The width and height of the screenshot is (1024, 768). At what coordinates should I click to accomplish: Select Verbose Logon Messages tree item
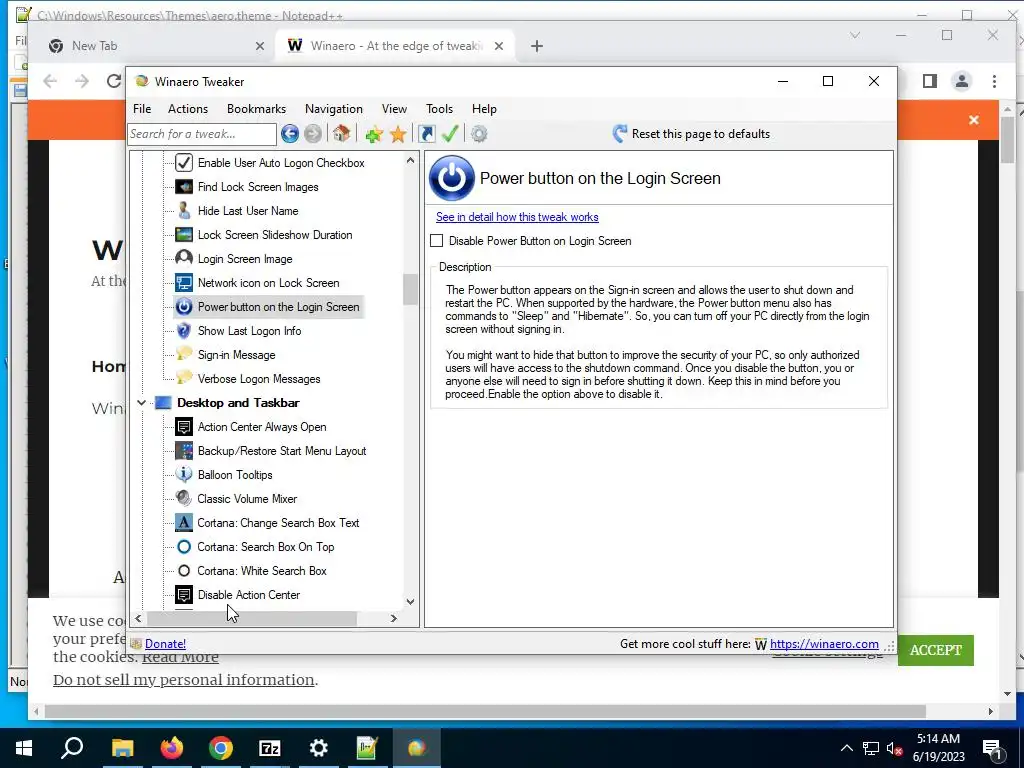[259, 379]
